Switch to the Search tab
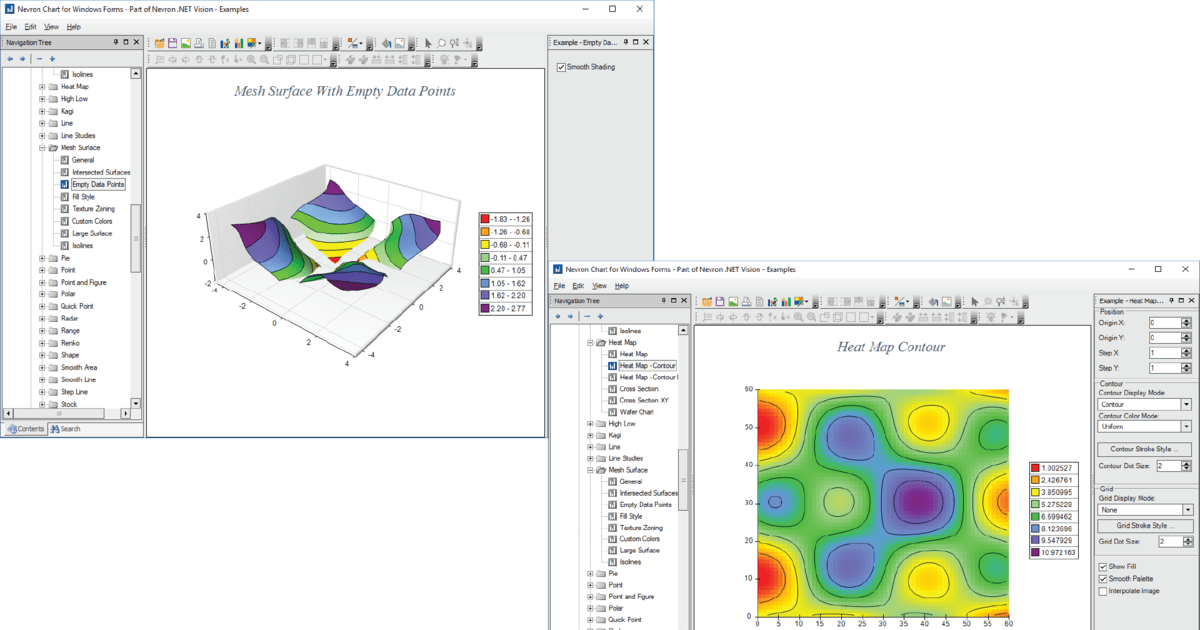1200x630 pixels. pyautogui.click(x=65, y=429)
